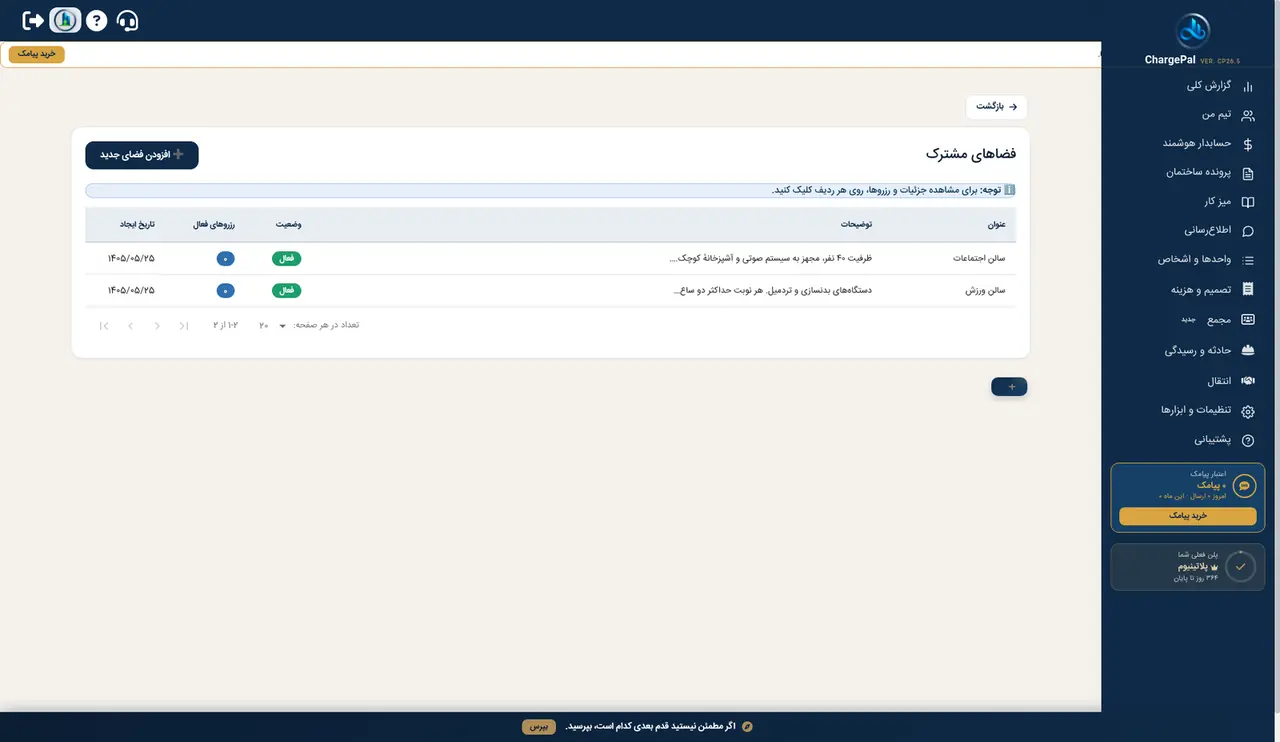Click the logout arrow icon in the header
Image resolution: width=1280 pixels, height=742 pixels.
[x=33, y=20]
